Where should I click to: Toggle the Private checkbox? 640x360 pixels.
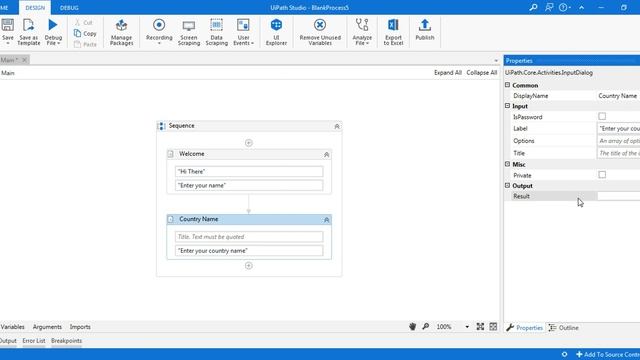coord(602,175)
